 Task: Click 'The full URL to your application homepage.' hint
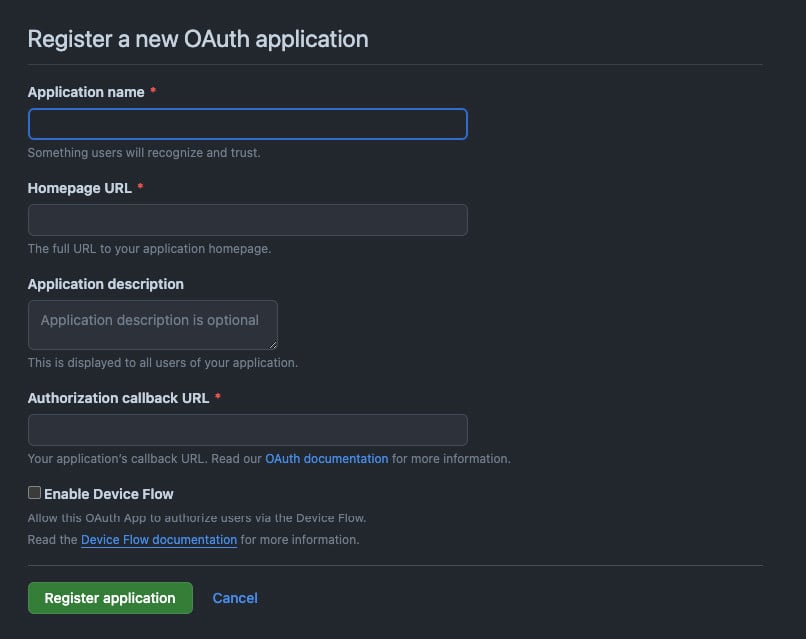pos(149,249)
